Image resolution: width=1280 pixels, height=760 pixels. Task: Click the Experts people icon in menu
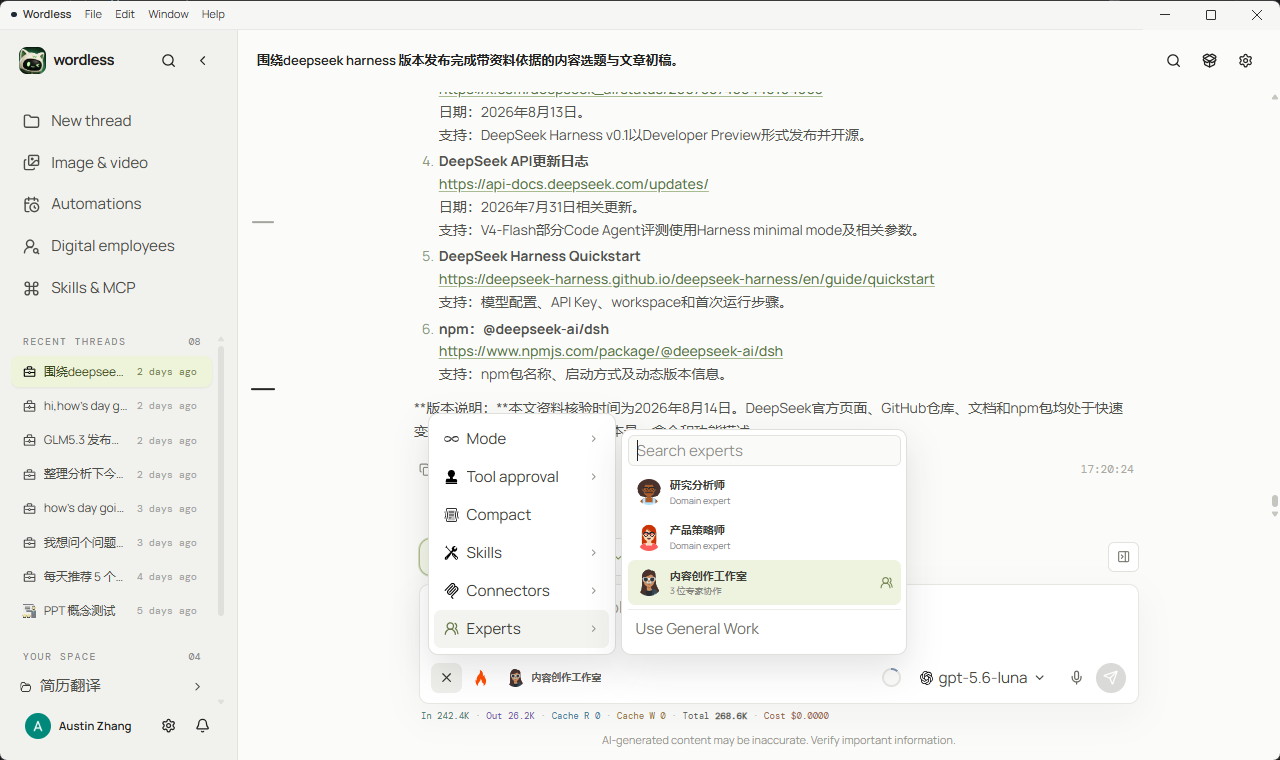click(452, 629)
